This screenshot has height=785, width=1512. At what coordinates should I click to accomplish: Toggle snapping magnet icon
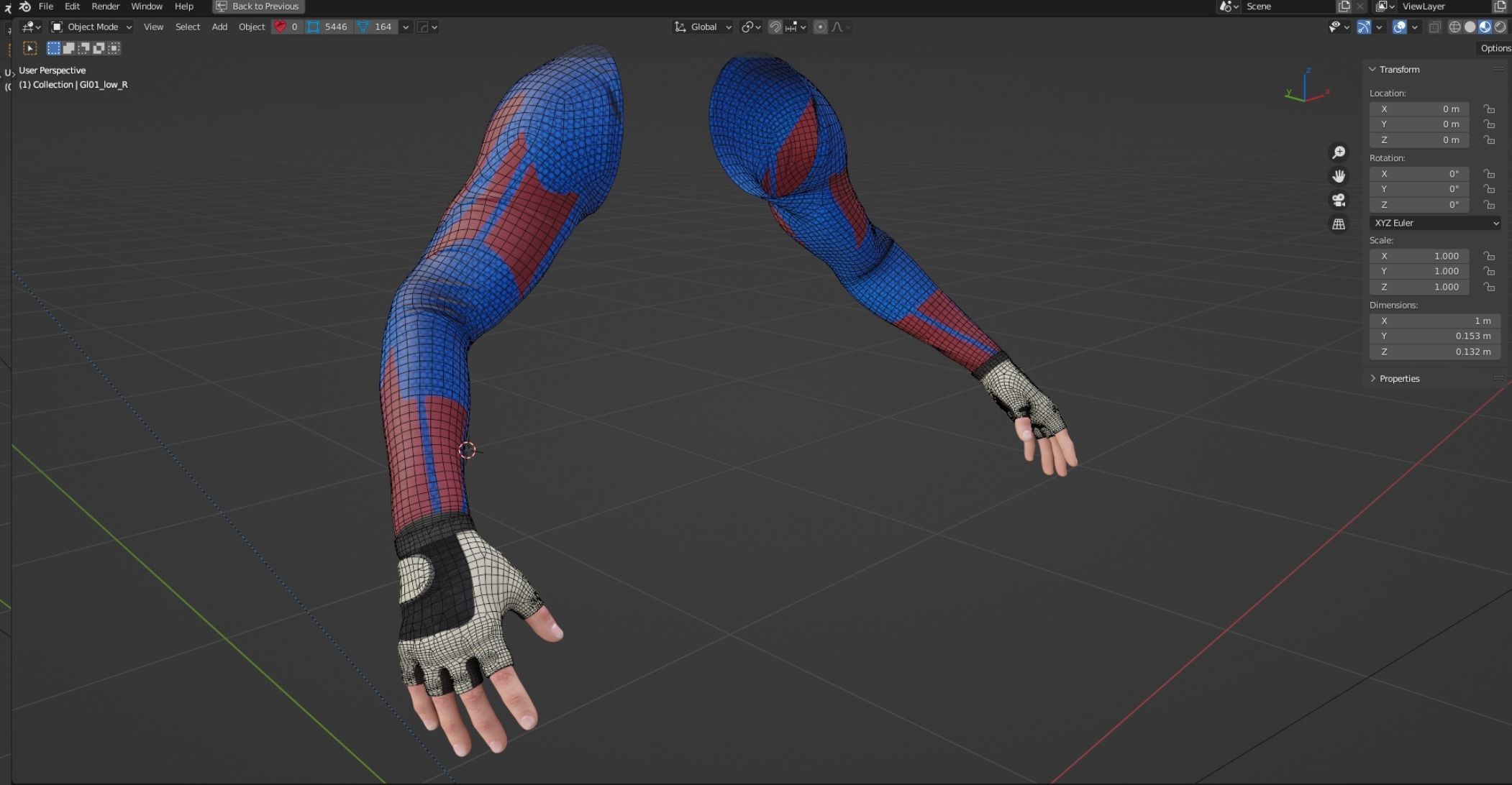point(775,27)
